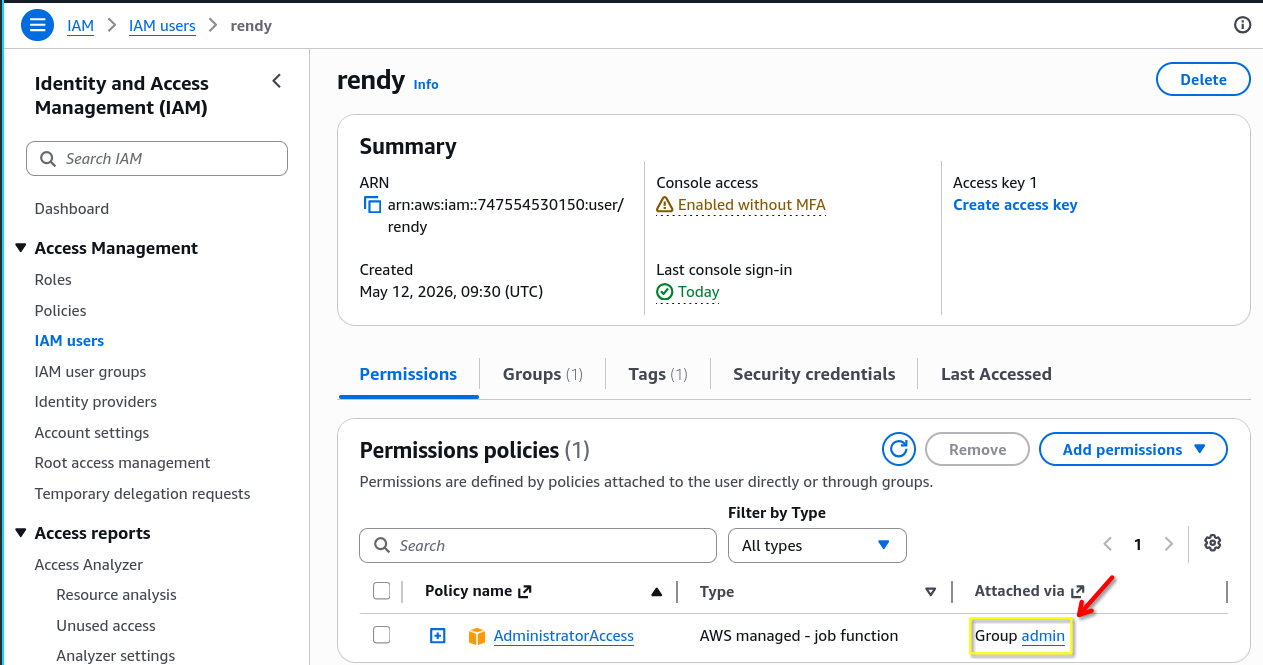Viewport: 1263px width, 665px height.
Task: Click the Delete user button
Action: pyautogui.click(x=1203, y=79)
